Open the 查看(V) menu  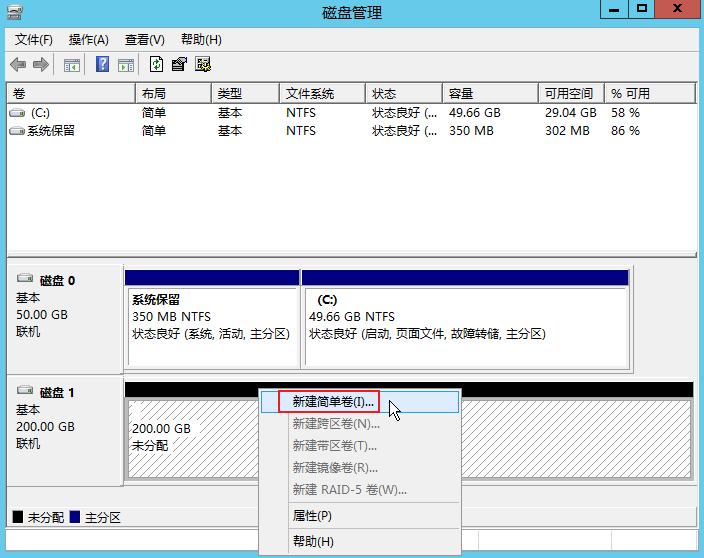pos(144,40)
